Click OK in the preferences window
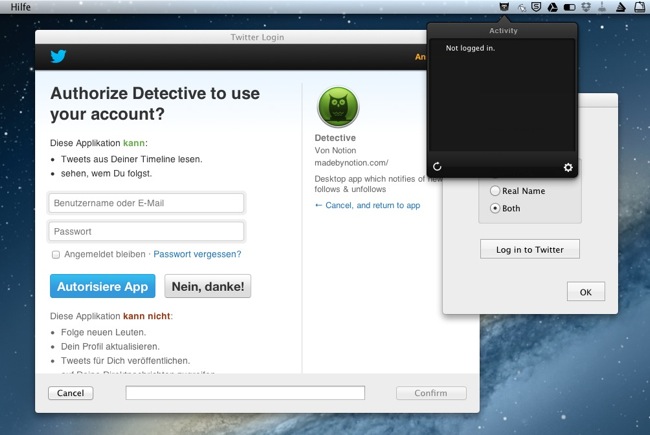Image resolution: width=650 pixels, height=435 pixels. point(586,292)
